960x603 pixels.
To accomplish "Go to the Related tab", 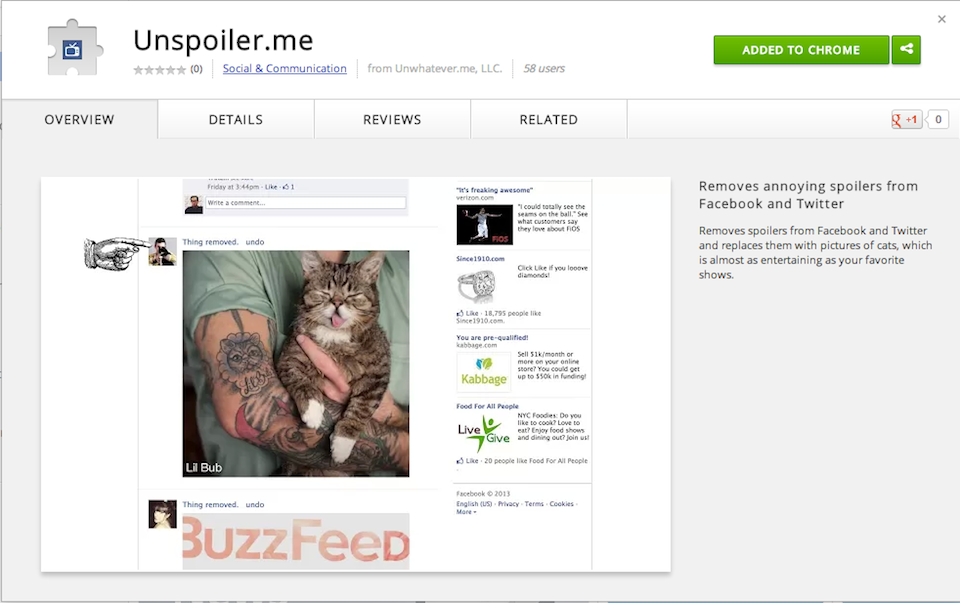I will (x=549, y=119).
